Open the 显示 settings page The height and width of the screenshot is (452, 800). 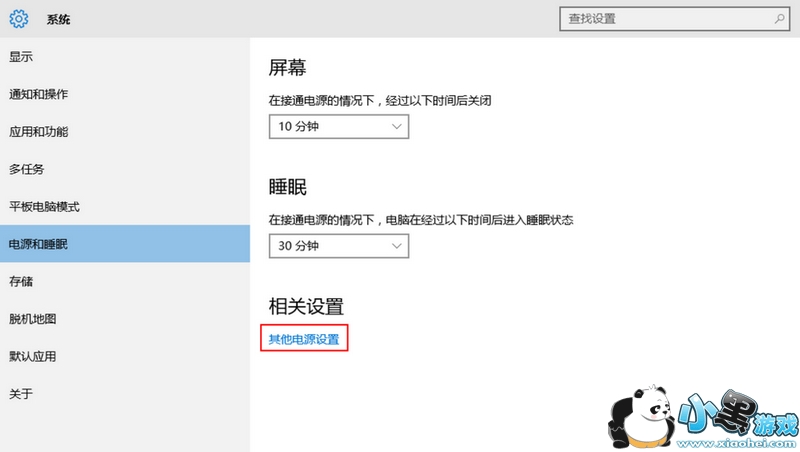pos(125,57)
